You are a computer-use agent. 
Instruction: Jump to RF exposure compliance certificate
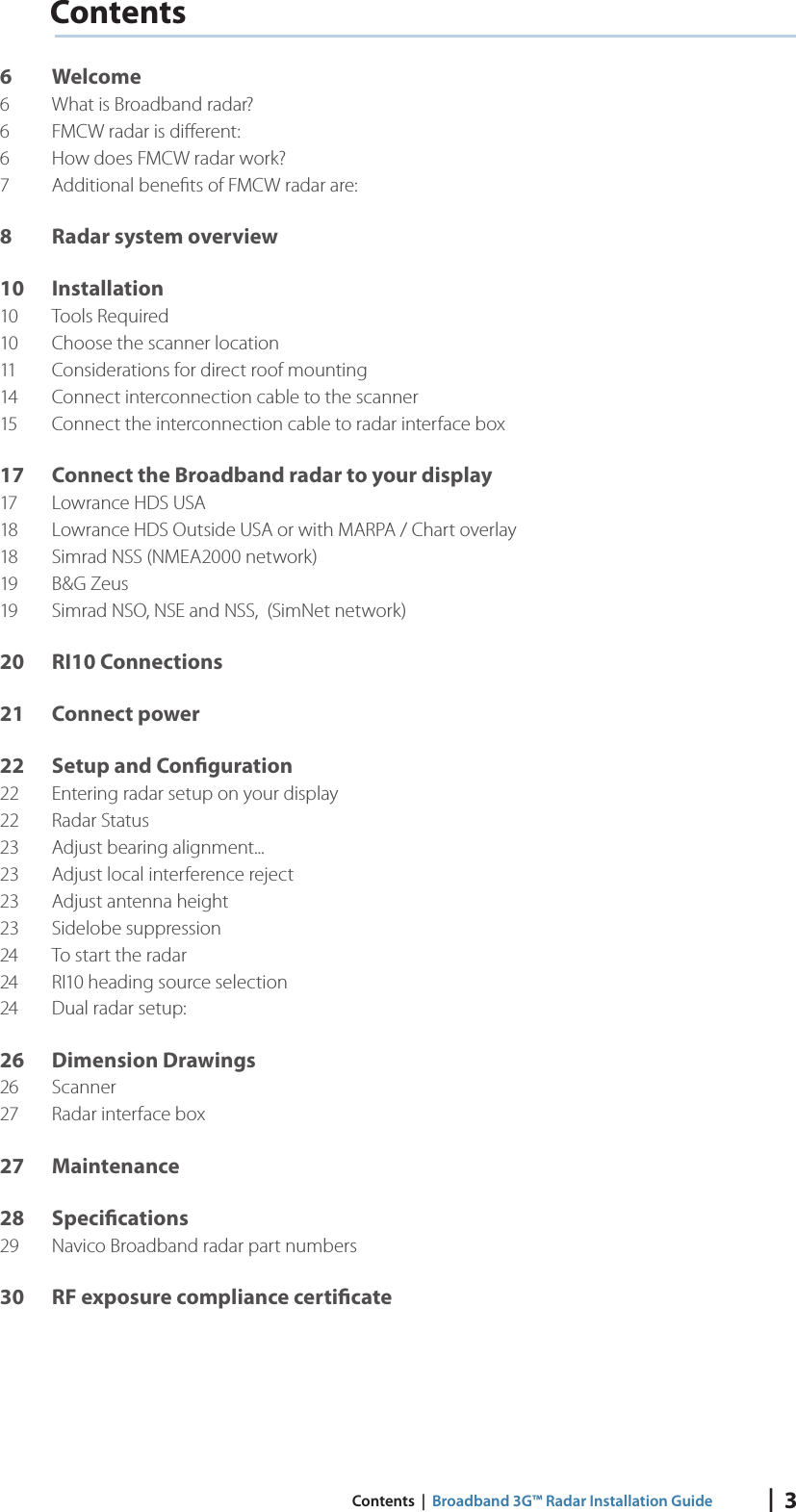(x=221, y=1297)
